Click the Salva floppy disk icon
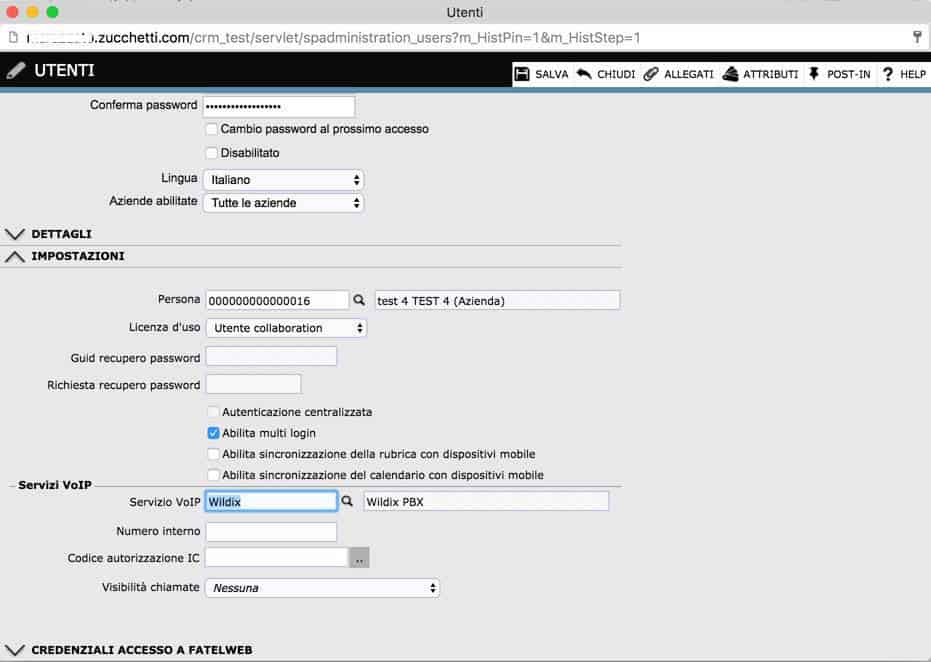The image size is (931, 662). (x=522, y=74)
